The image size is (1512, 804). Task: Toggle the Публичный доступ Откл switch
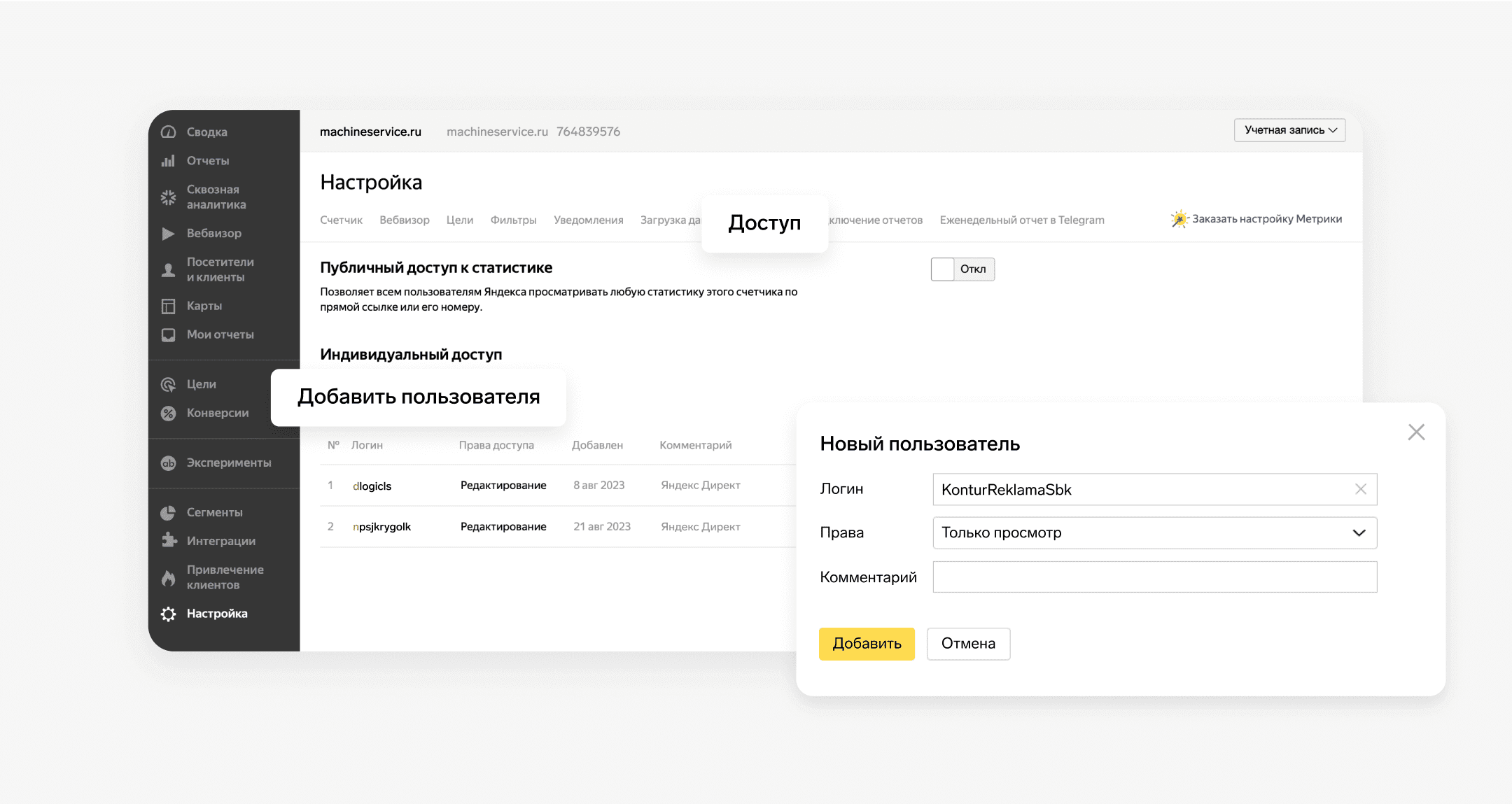(962, 269)
